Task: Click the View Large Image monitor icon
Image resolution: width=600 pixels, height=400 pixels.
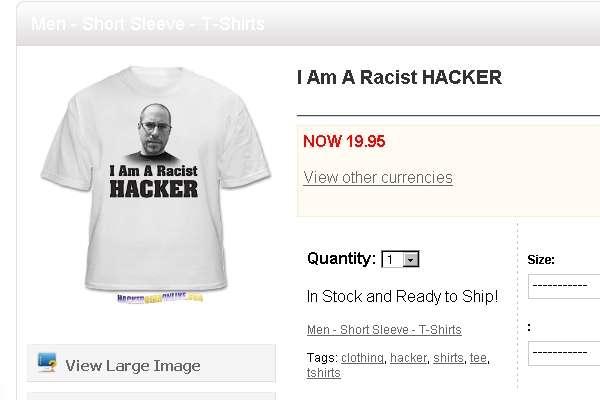Action: click(47, 362)
